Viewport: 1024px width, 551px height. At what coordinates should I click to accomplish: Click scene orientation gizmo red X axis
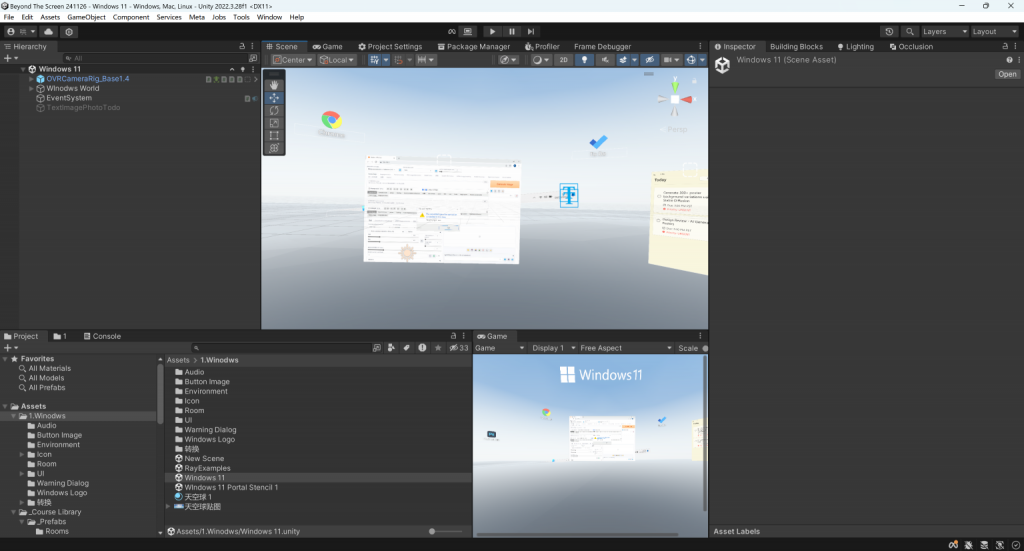pyautogui.click(x=686, y=100)
